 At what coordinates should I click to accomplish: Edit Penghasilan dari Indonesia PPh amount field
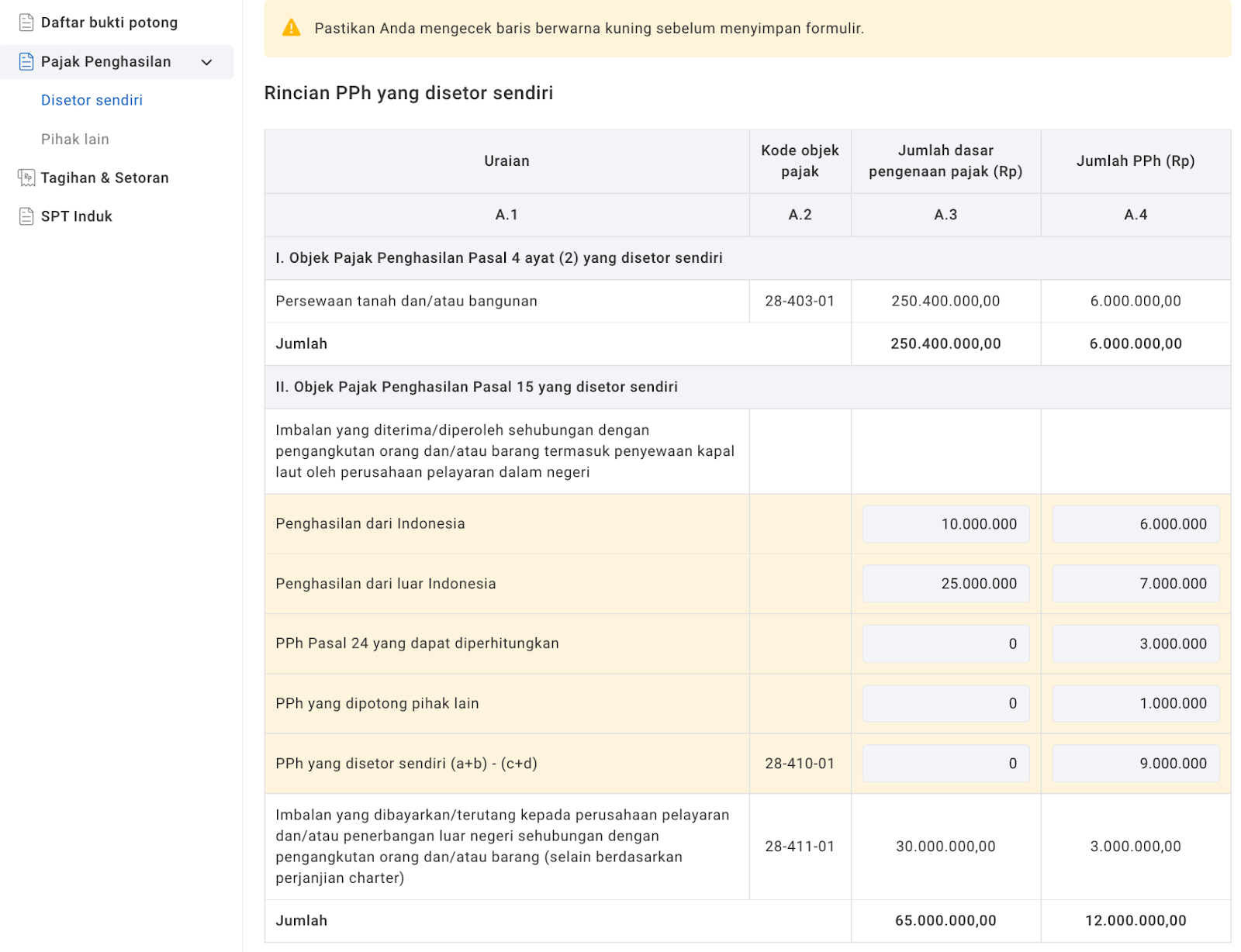(1135, 524)
